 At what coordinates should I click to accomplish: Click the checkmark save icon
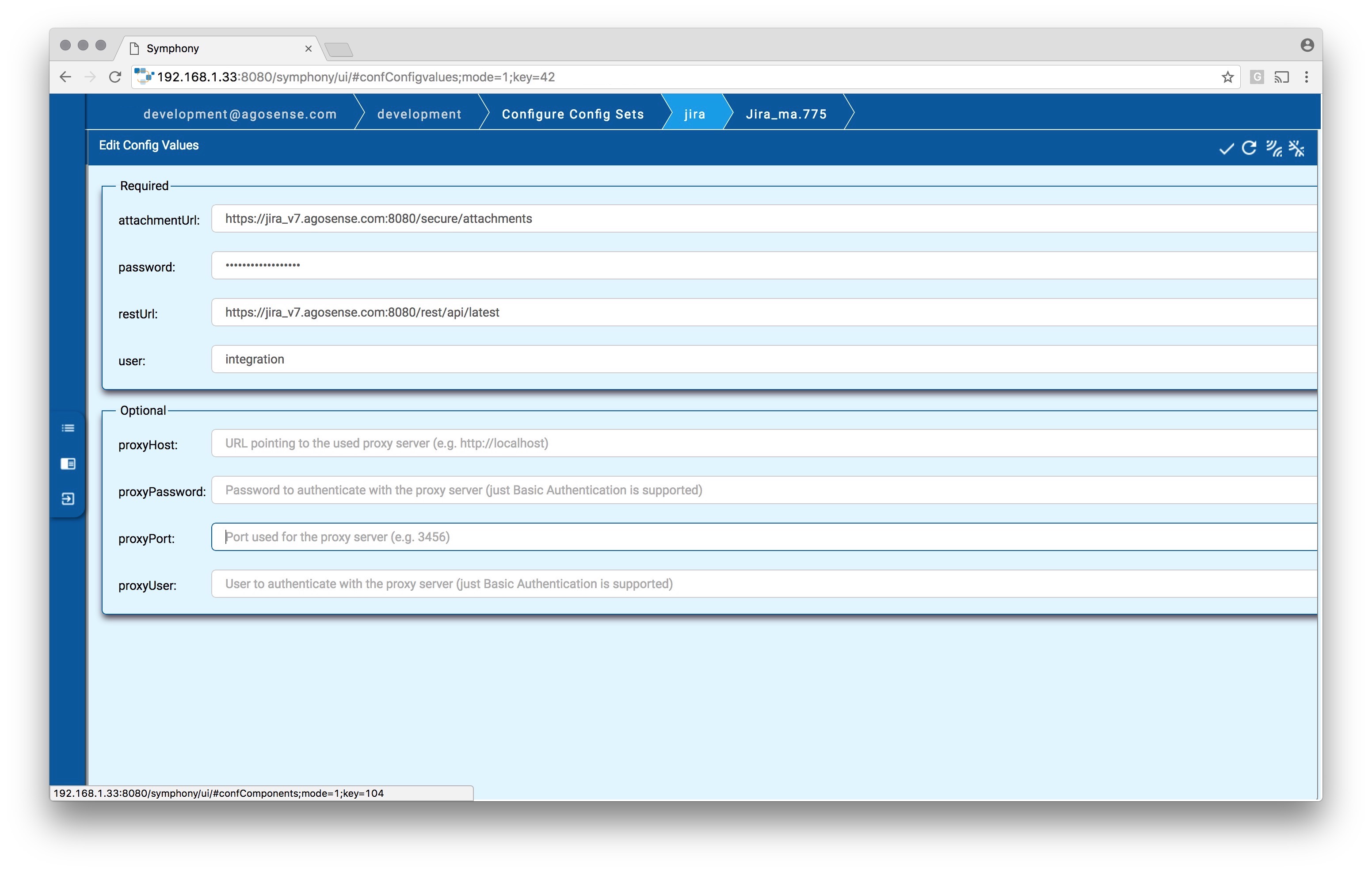(x=1226, y=149)
